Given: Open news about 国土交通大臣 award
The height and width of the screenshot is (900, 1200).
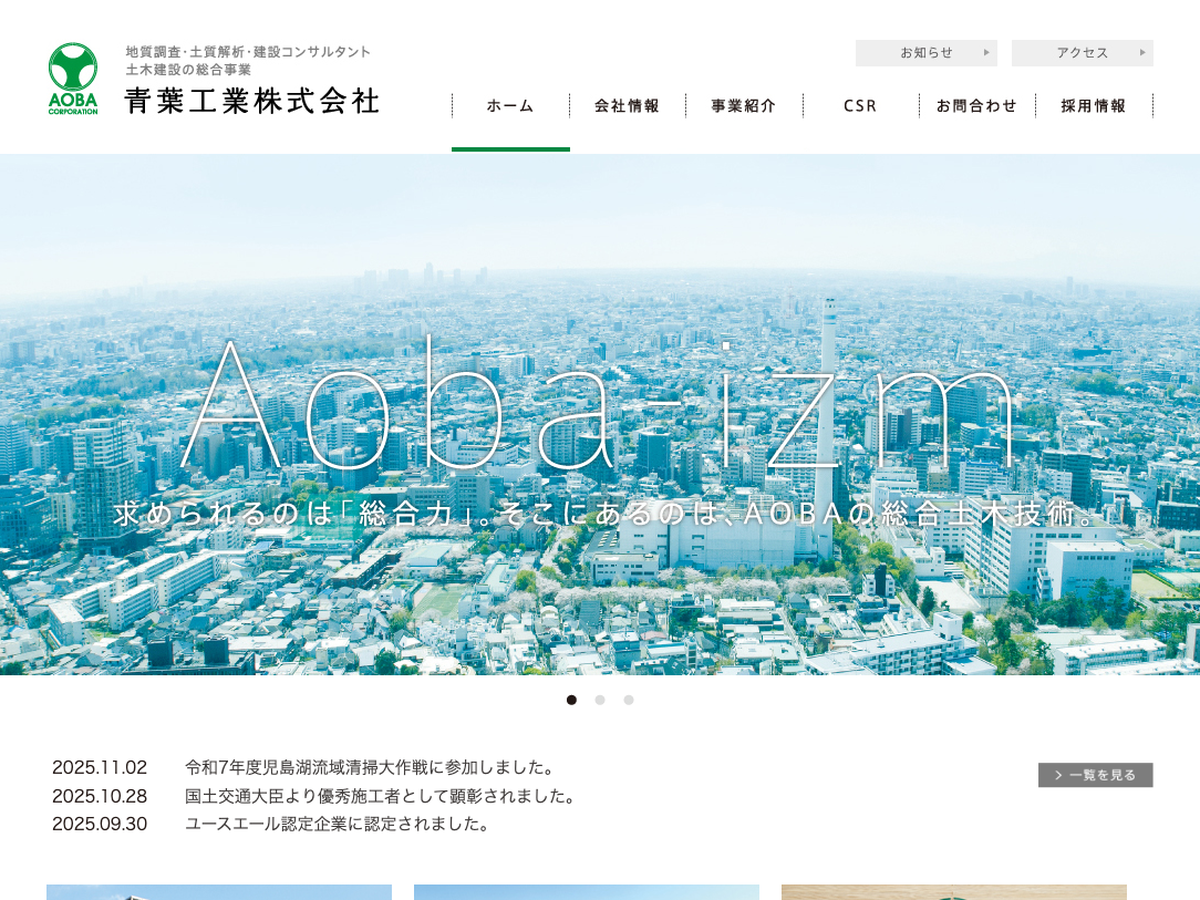Looking at the screenshot, I should tap(381, 796).
